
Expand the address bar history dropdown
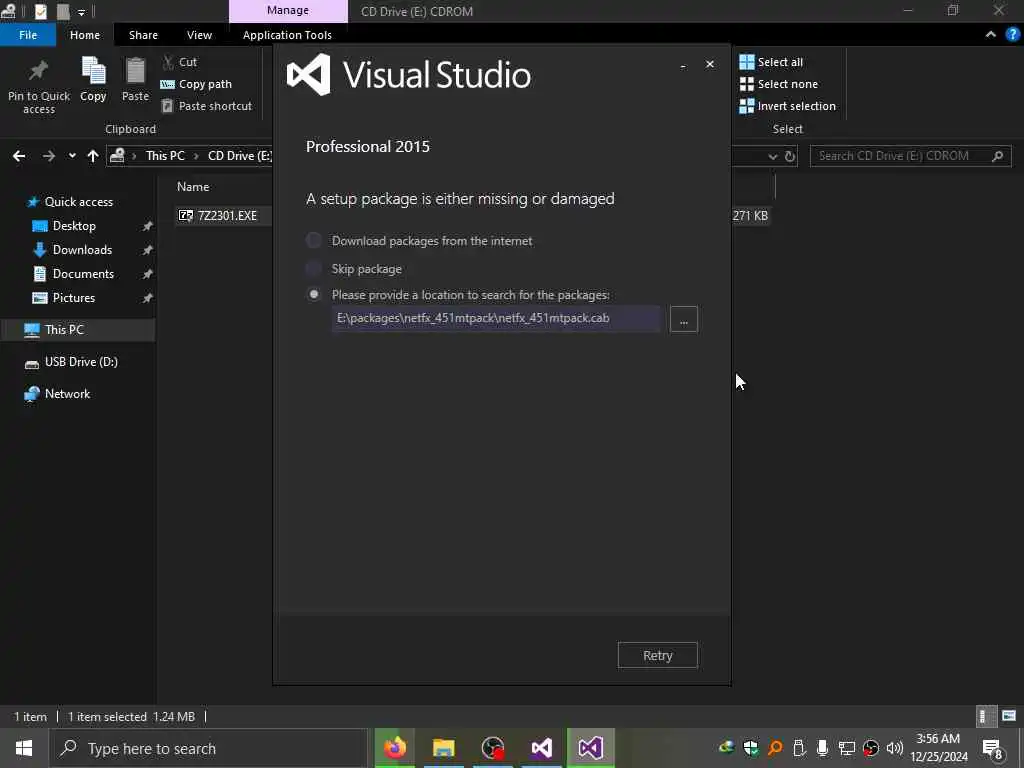[x=773, y=156]
